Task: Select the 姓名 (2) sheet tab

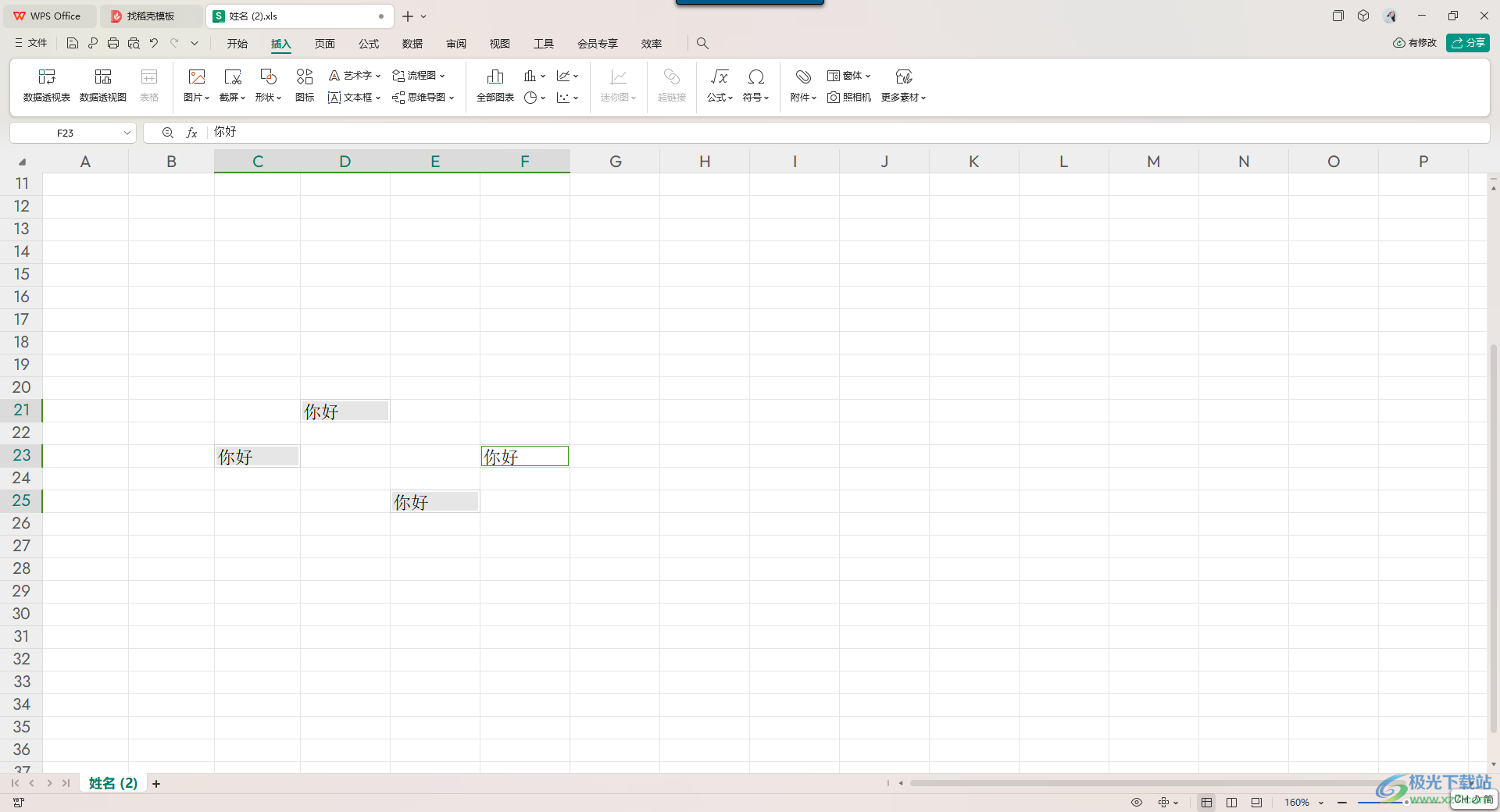Action: (x=113, y=783)
